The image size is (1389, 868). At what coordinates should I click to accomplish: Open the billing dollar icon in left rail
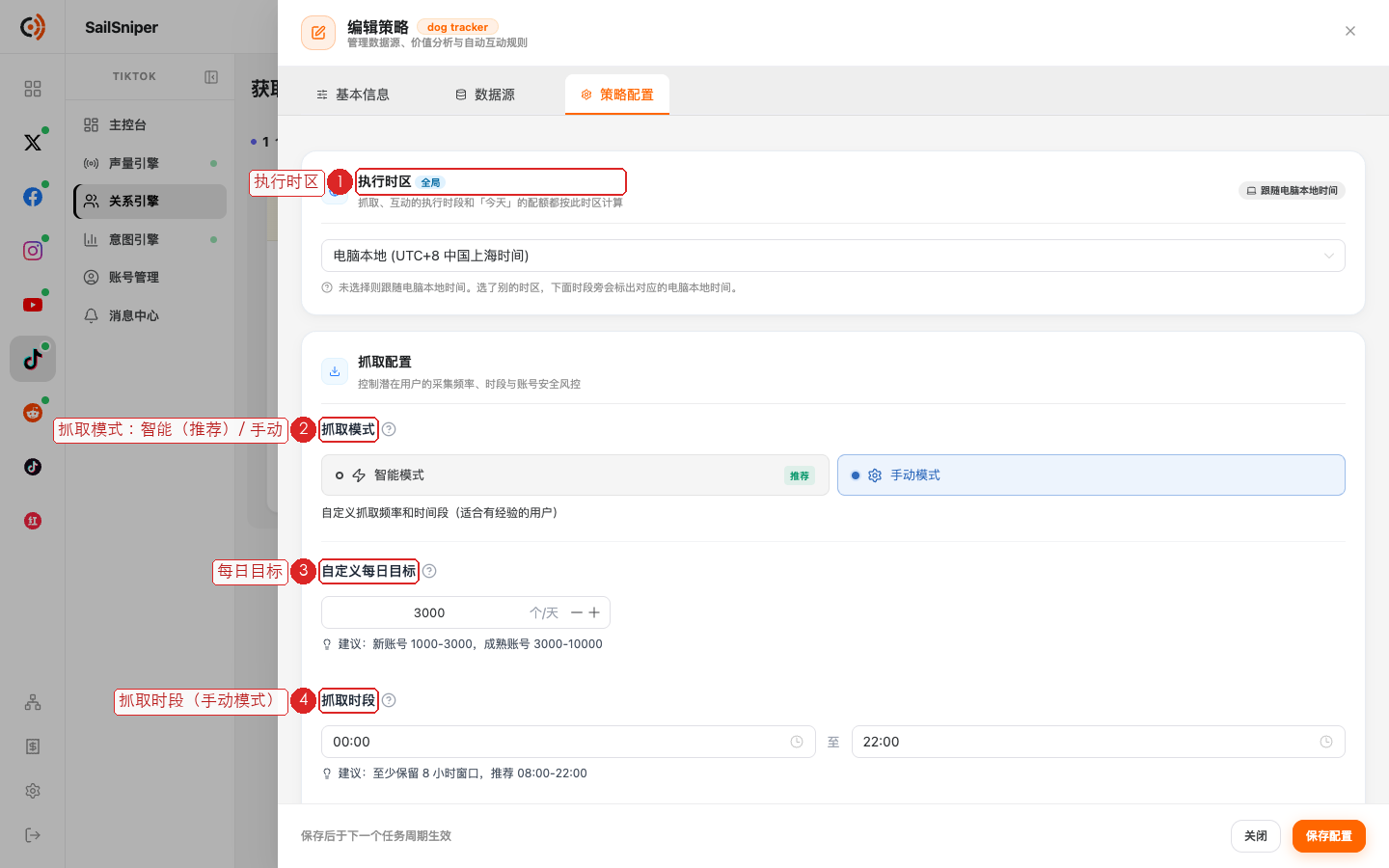(x=33, y=746)
